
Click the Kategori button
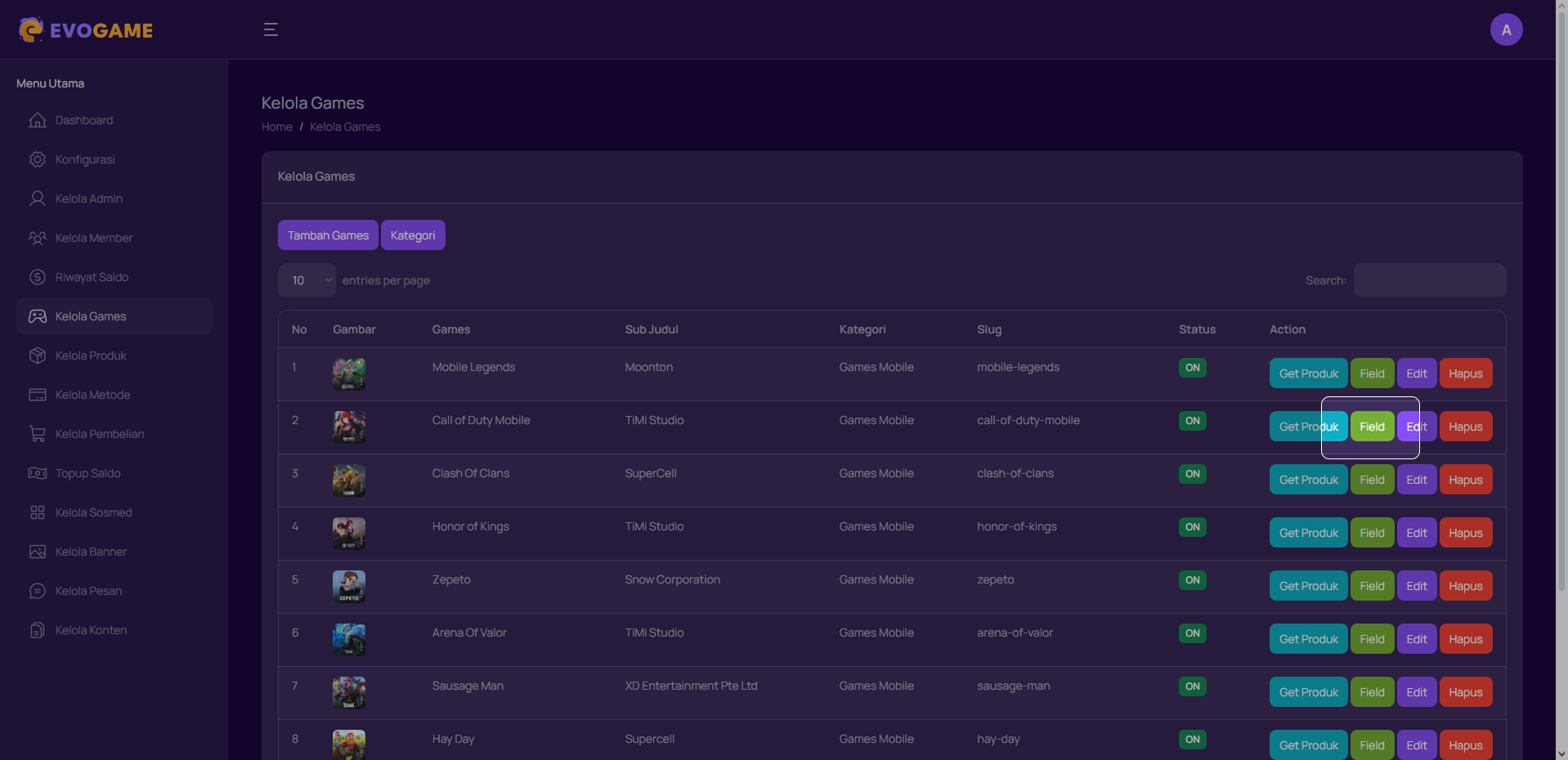413,235
